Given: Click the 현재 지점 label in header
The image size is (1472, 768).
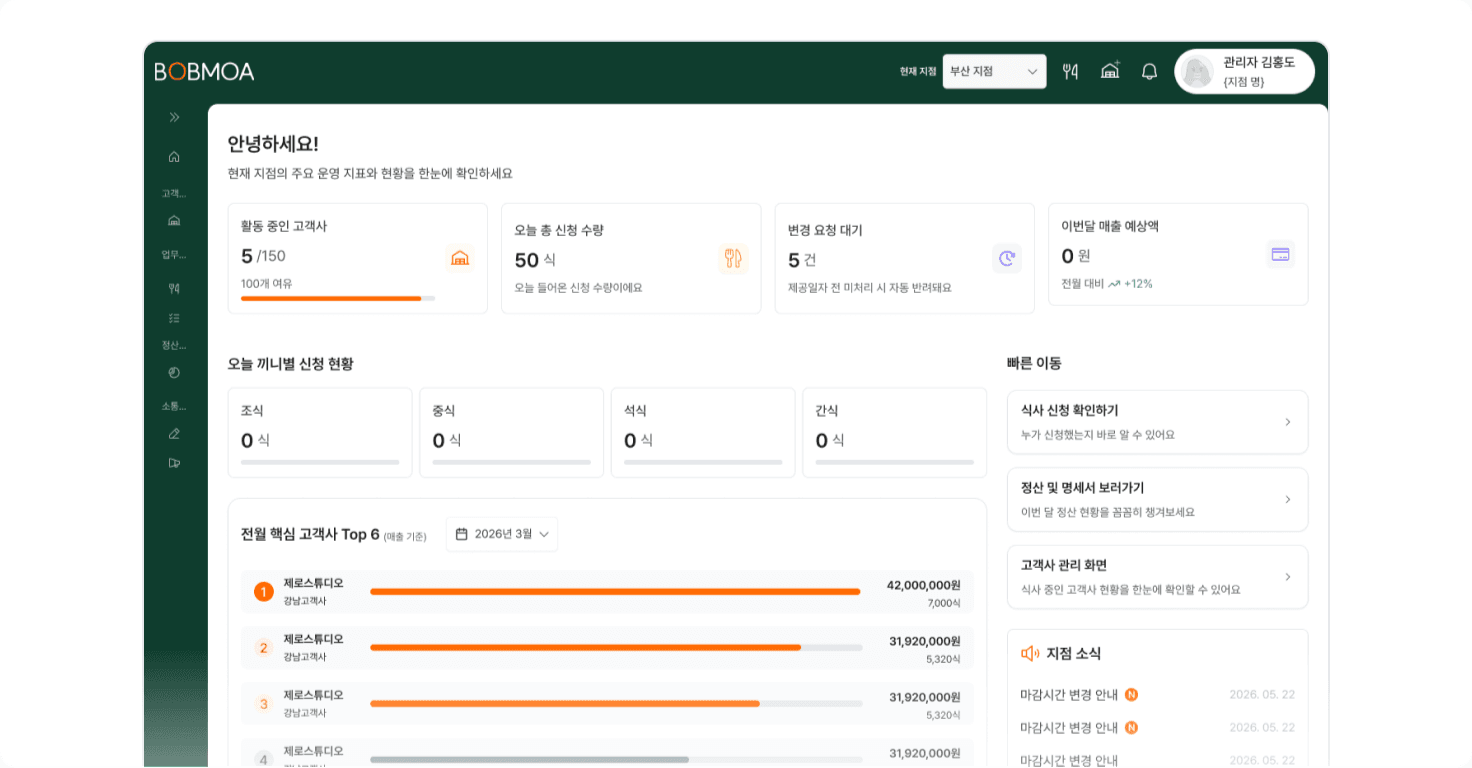Looking at the screenshot, I should coord(918,71).
